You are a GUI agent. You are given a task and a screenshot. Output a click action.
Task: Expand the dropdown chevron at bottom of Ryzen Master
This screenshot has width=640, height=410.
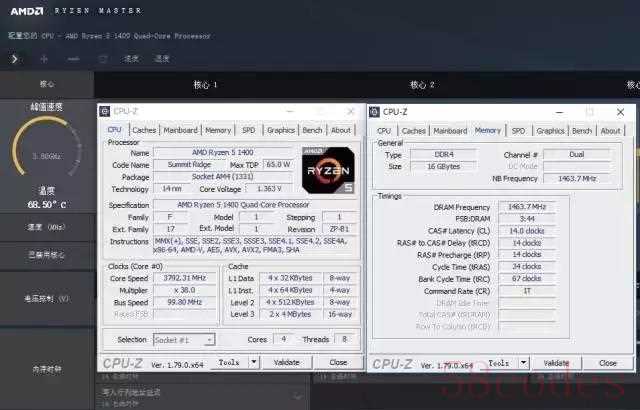click(298, 396)
